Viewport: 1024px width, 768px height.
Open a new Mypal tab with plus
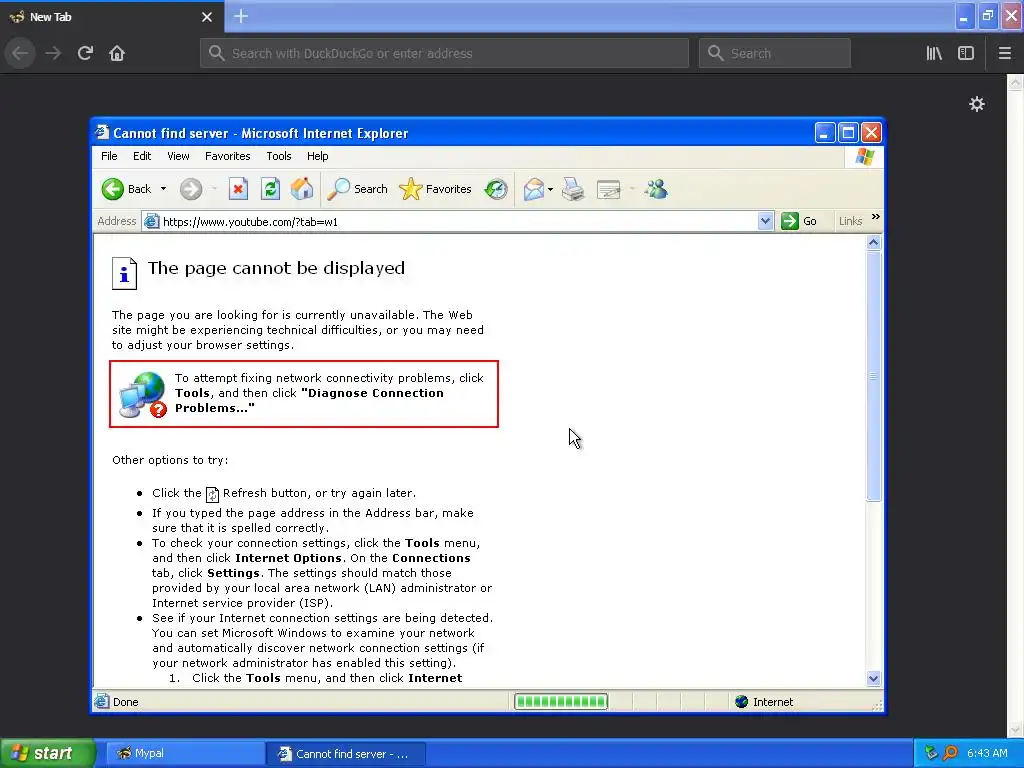click(x=241, y=16)
